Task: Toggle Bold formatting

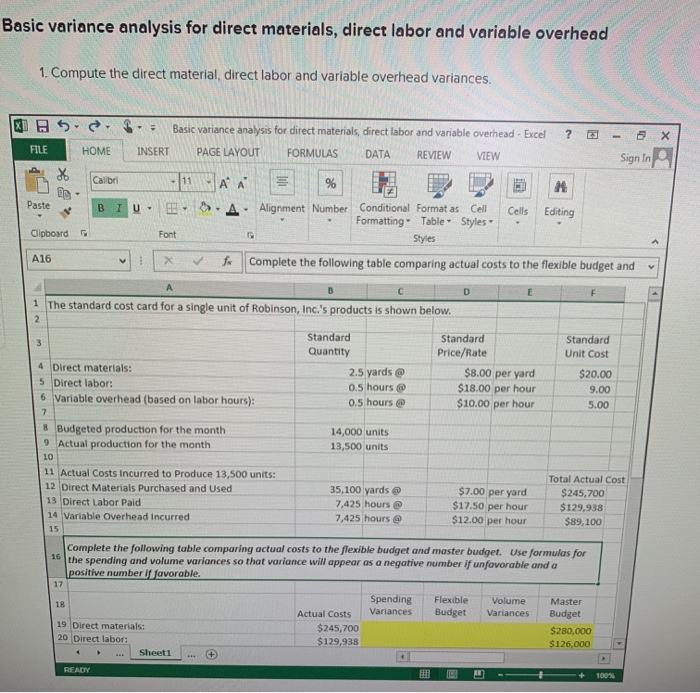Action: click(x=101, y=208)
